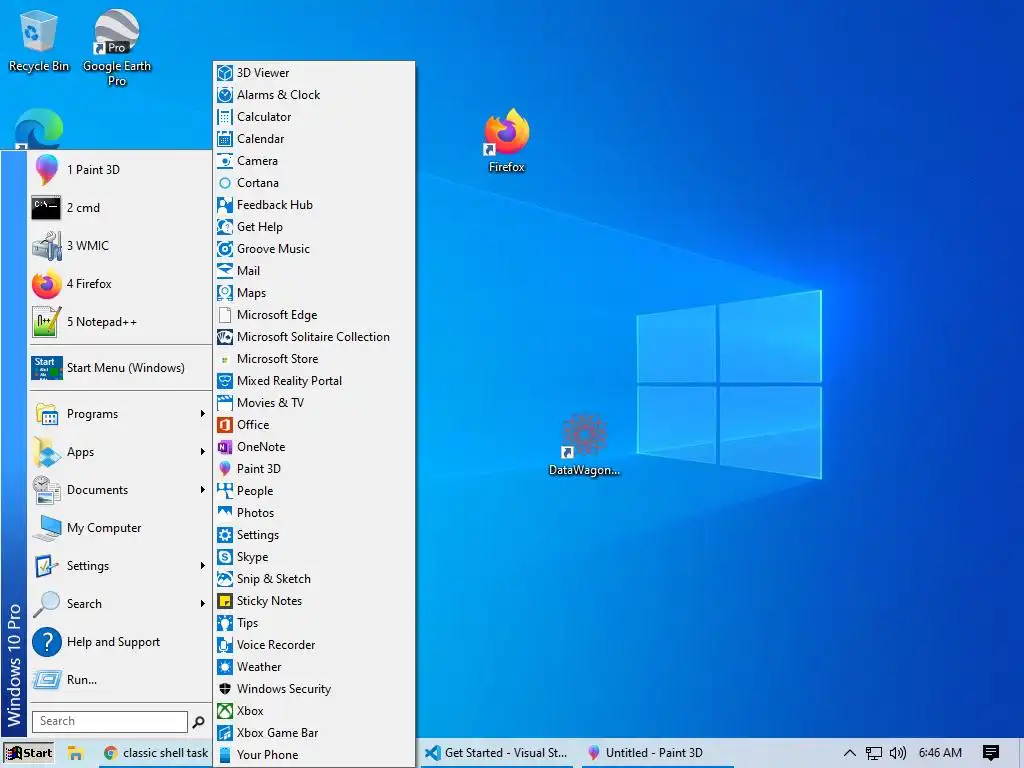Launch Xbox app
This screenshot has height=768, width=1024.
click(314, 711)
